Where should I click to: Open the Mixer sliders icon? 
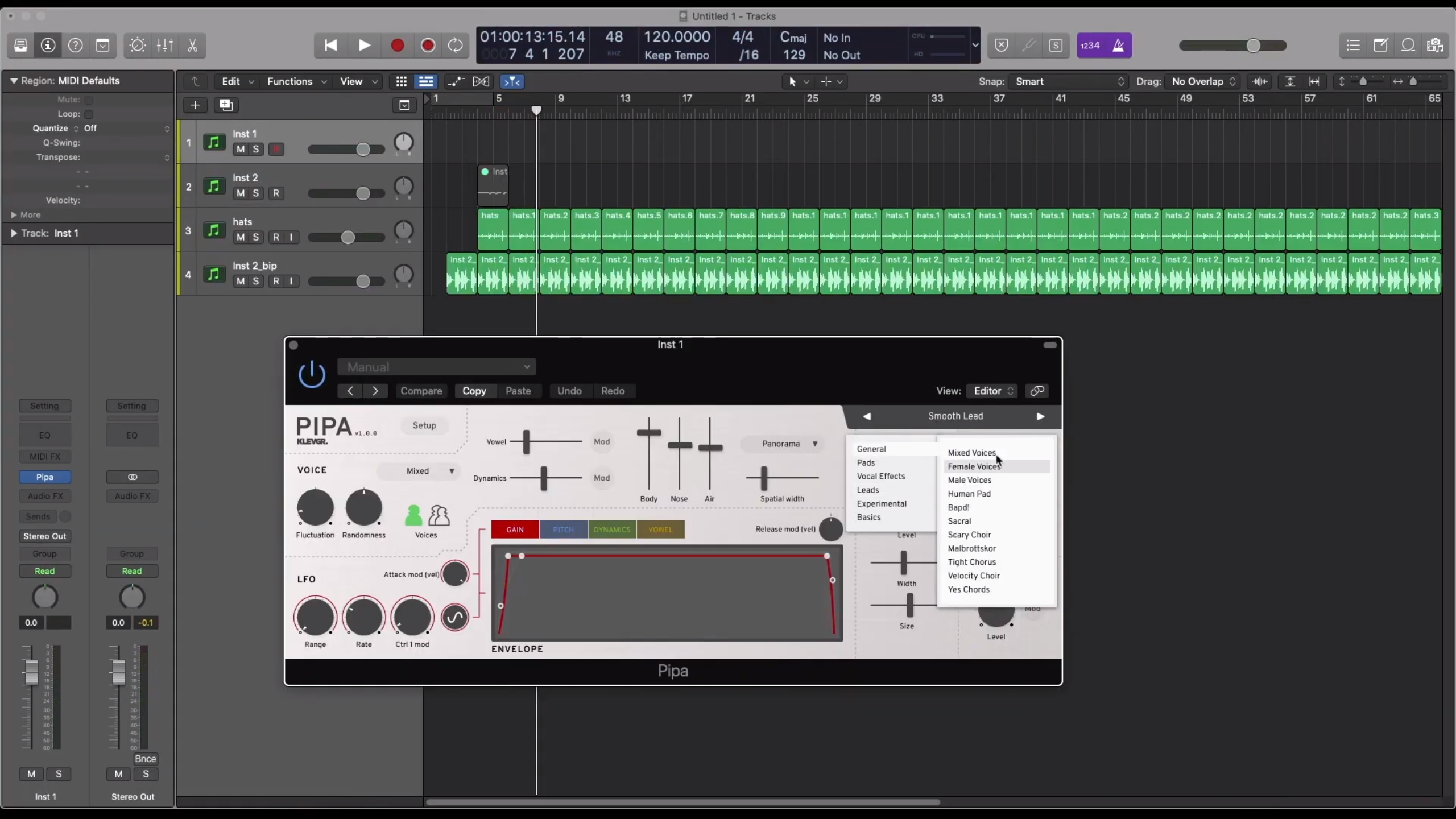tap(165, 45)
